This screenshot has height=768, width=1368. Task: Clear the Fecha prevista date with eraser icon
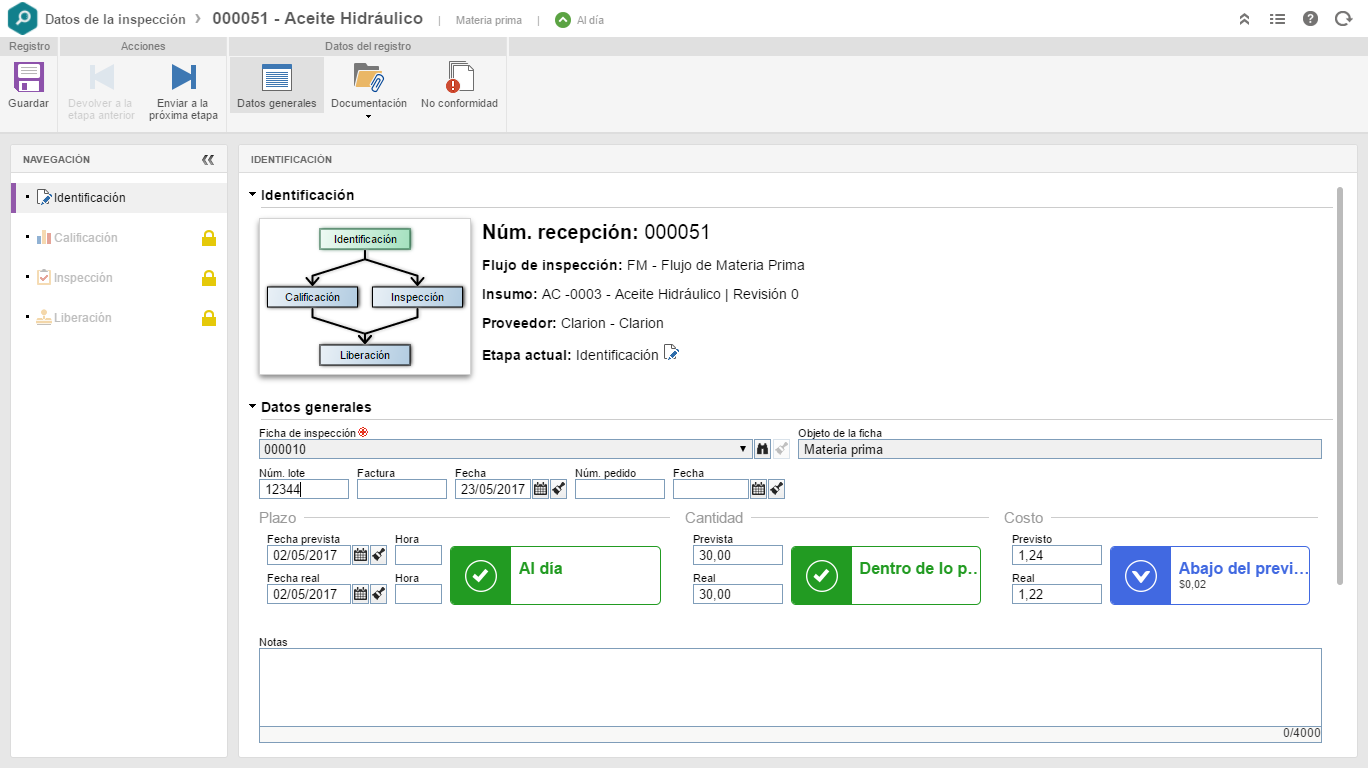[x=378, y=555]
